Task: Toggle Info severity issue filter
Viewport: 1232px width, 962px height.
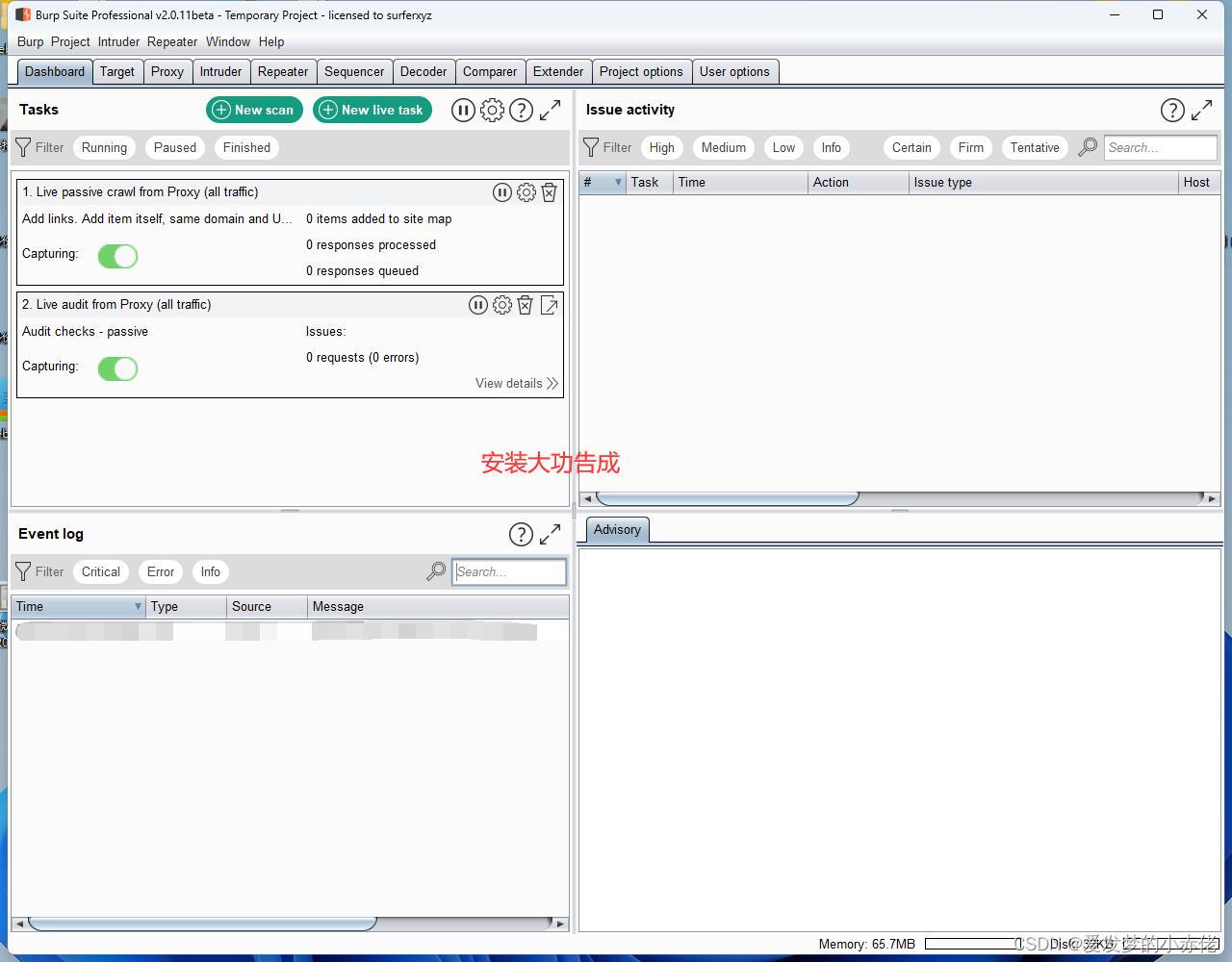Action: tap(832, 147)
